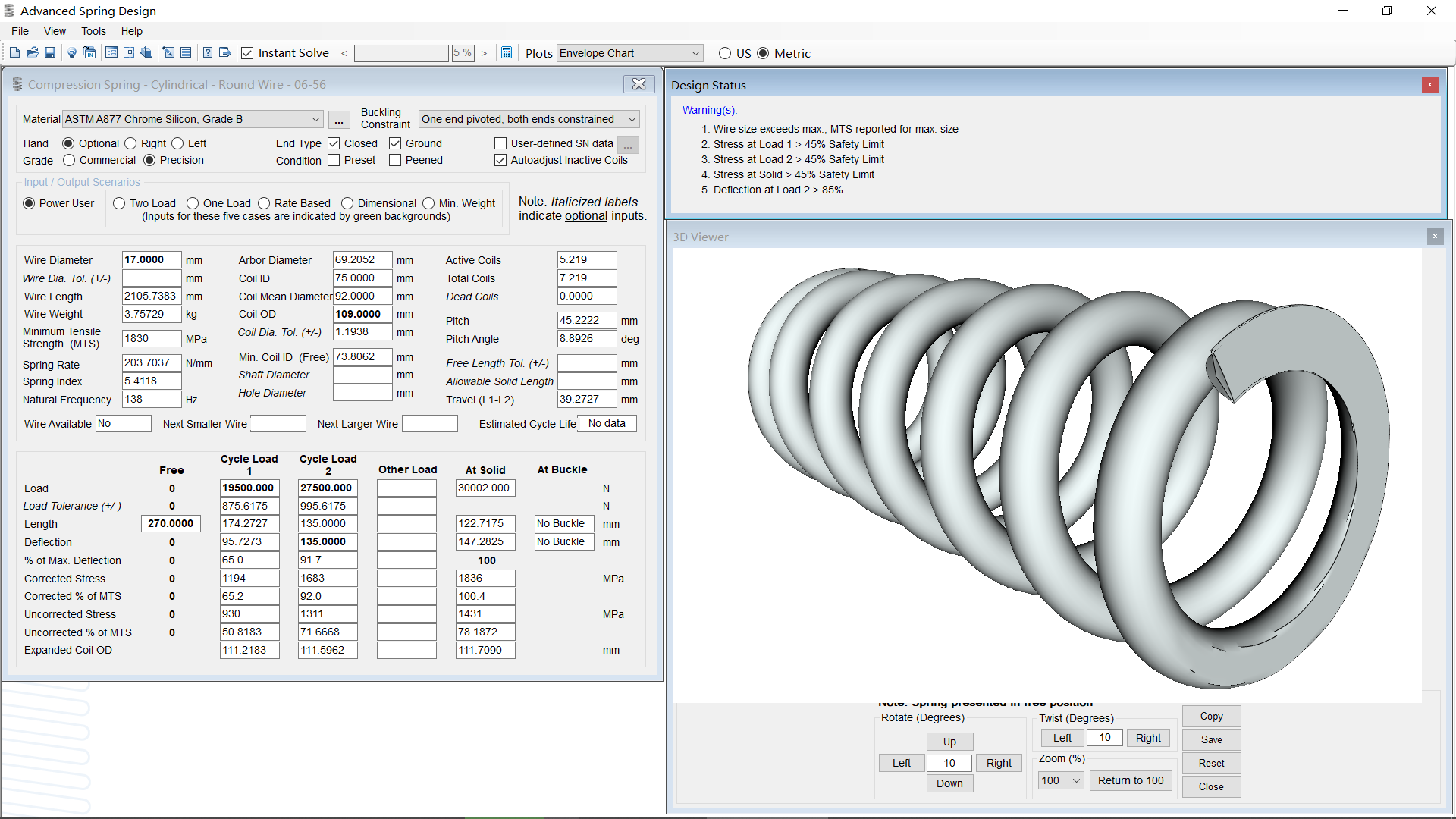Click the Twist degrees input field
The width and height of the screenshot is (1456, 819).
[1105, 738]
